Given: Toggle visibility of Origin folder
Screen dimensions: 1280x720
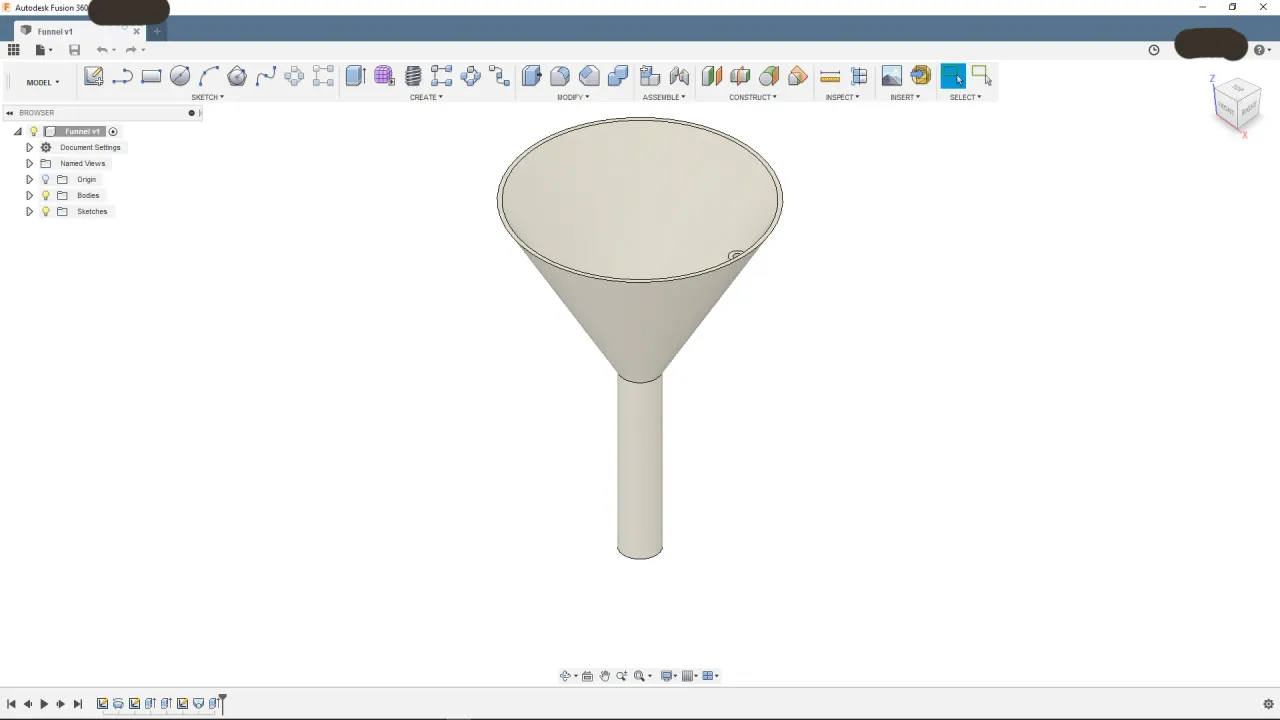Looking at the screenshot, I should click(45, 179).
